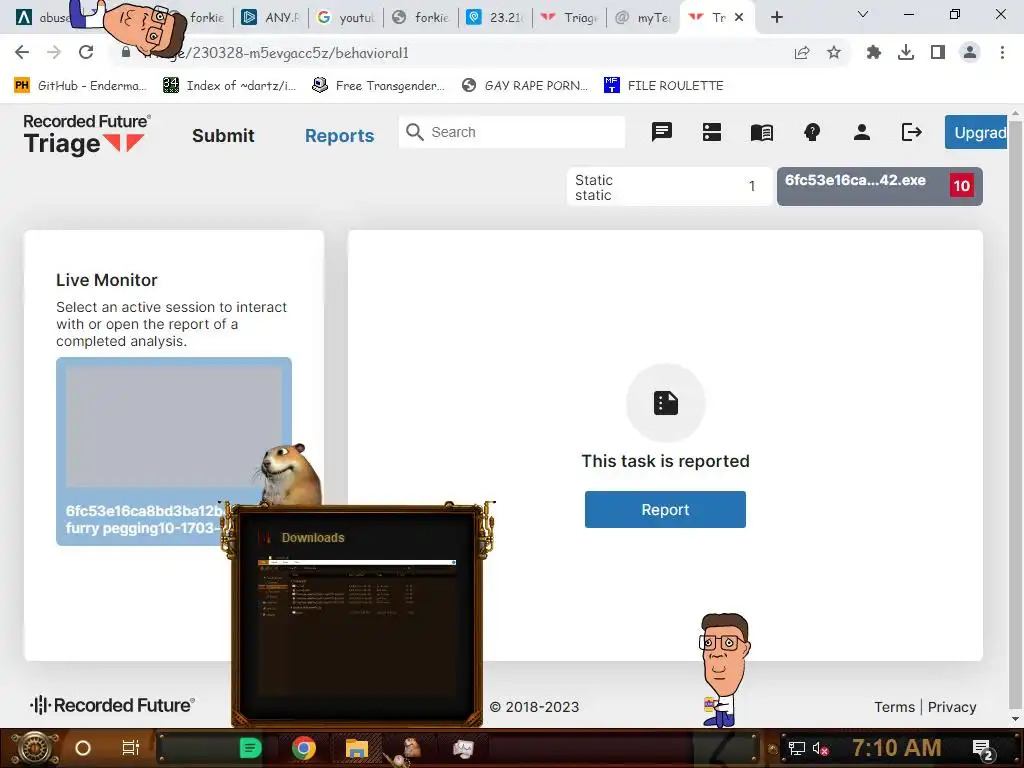1024x768 pixels.
Task: Open the steampunk Start button
Action: [x=34, y=748]
